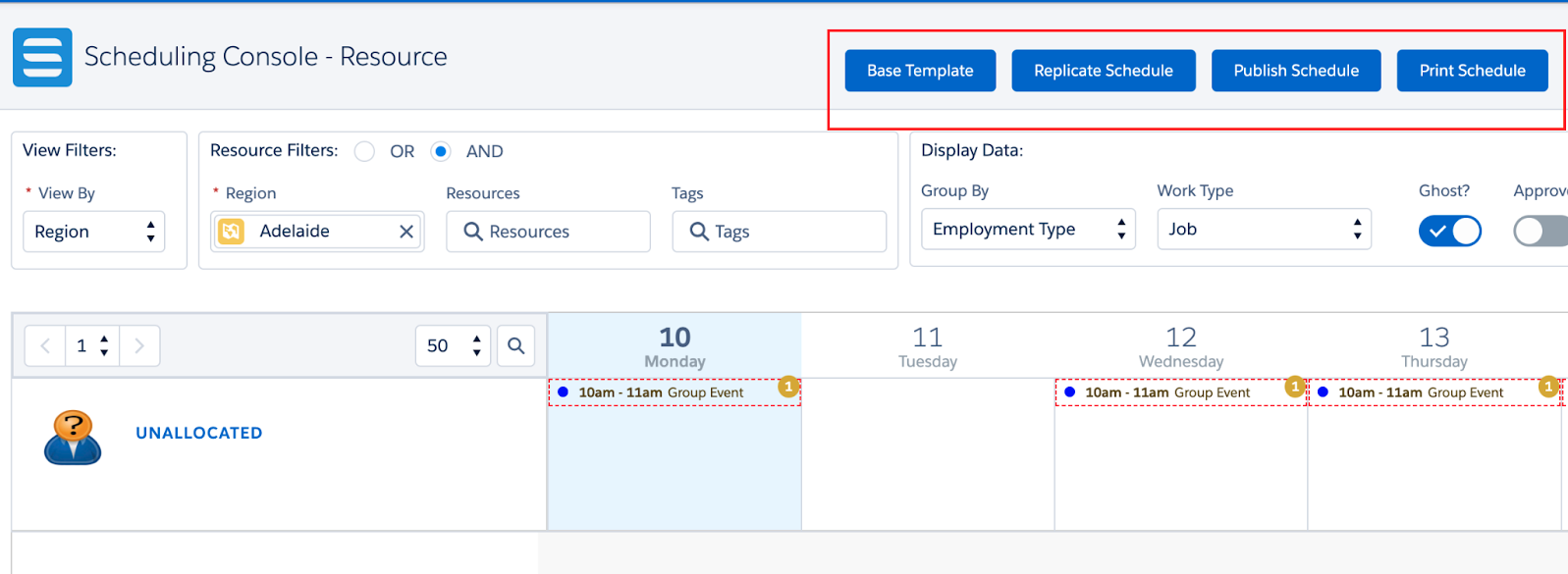The height and width of the screenshot is (574, 1568).
Task: Turn off the Ghost toggle
Action: (x=1450, y=231)
